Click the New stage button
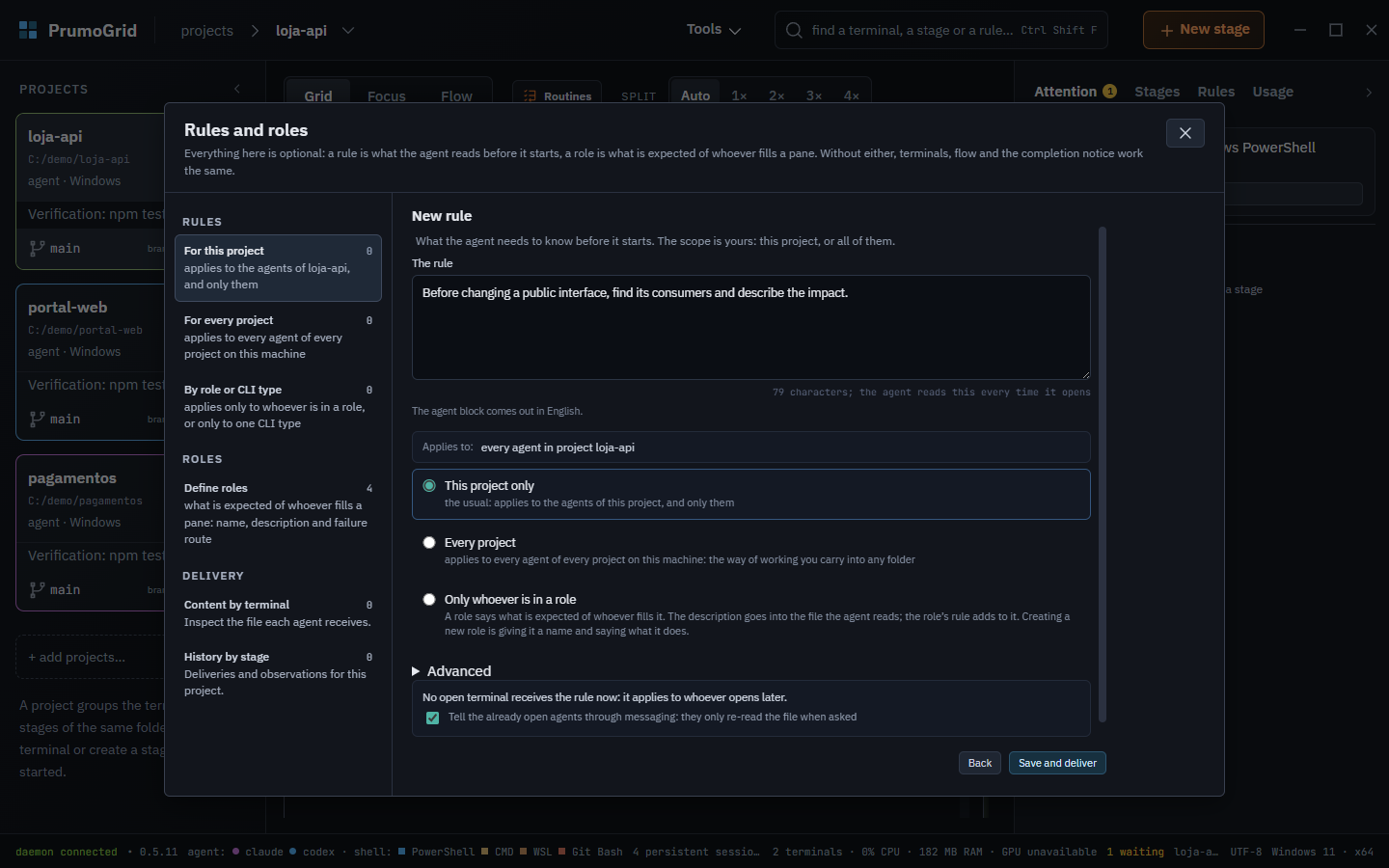The image size is (1389, 868). coord(1204,30)
